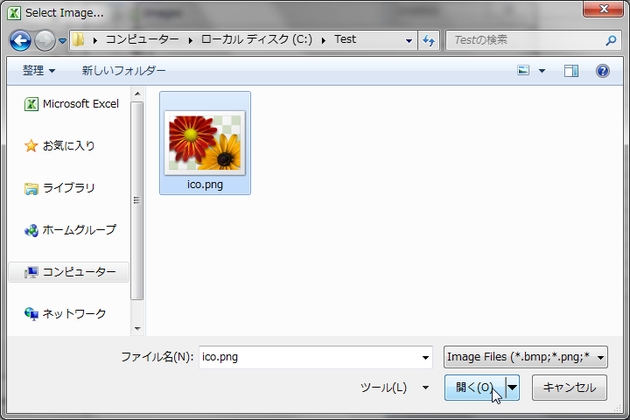Click the ico.png file name label
Screen dimensions: 630x420
pos(205,184)
